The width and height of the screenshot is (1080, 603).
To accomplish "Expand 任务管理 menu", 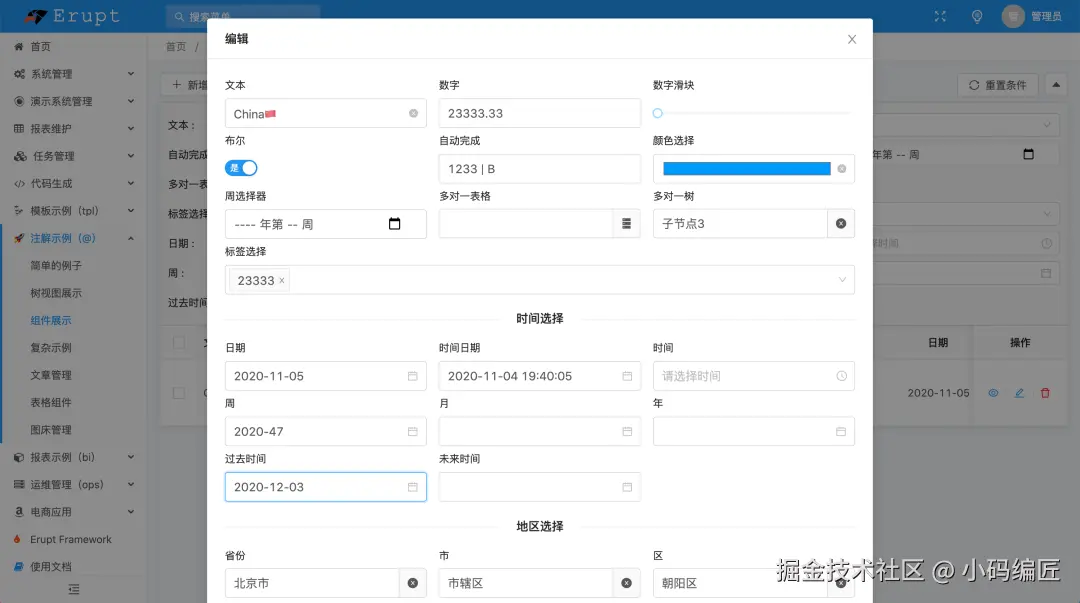I will [x=74, y=156].
